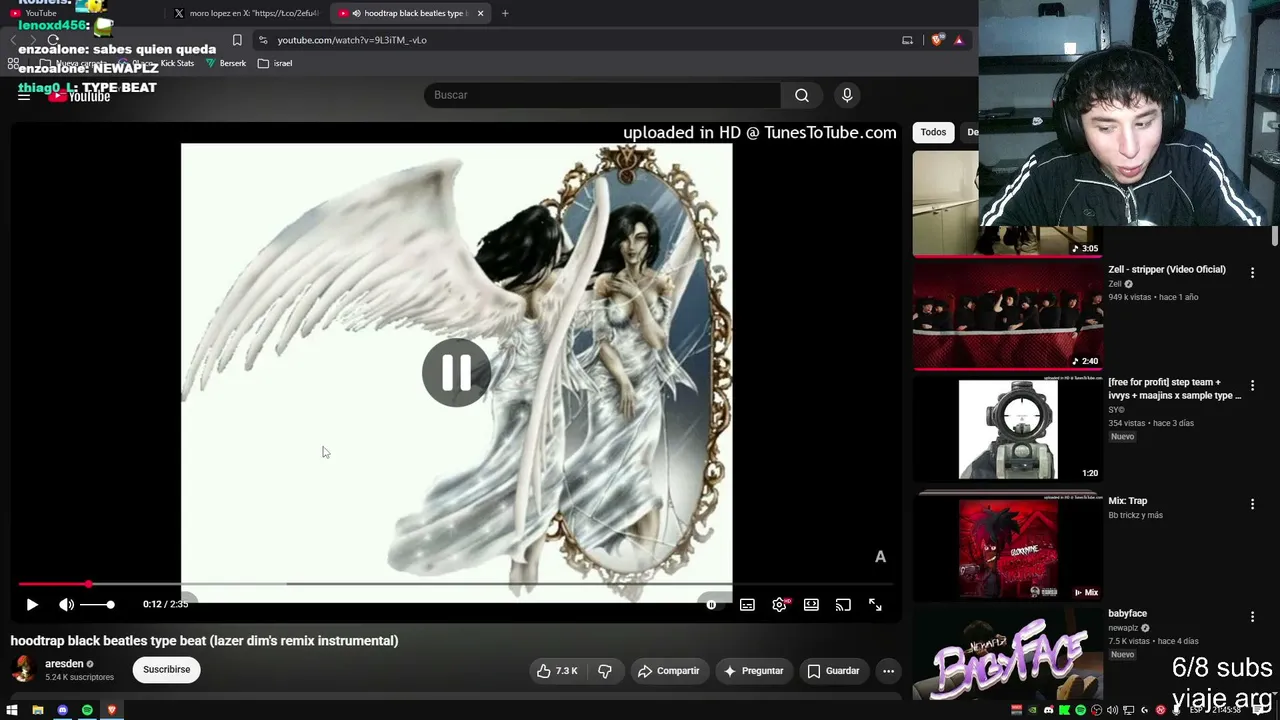Open the Zell - stripper (Video Oficial) title
This screenshot has width=1280, height=720.
[x=1166, y=270]
